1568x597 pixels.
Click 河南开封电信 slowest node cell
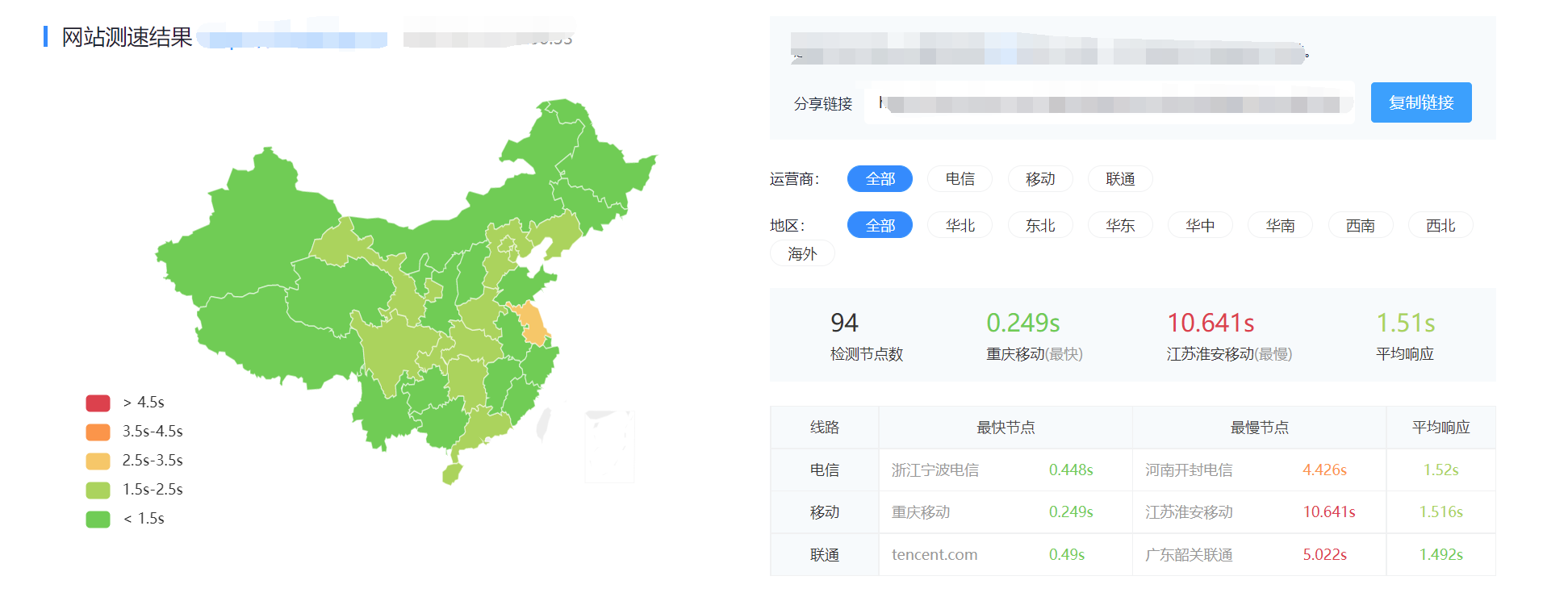(1189, 470)
